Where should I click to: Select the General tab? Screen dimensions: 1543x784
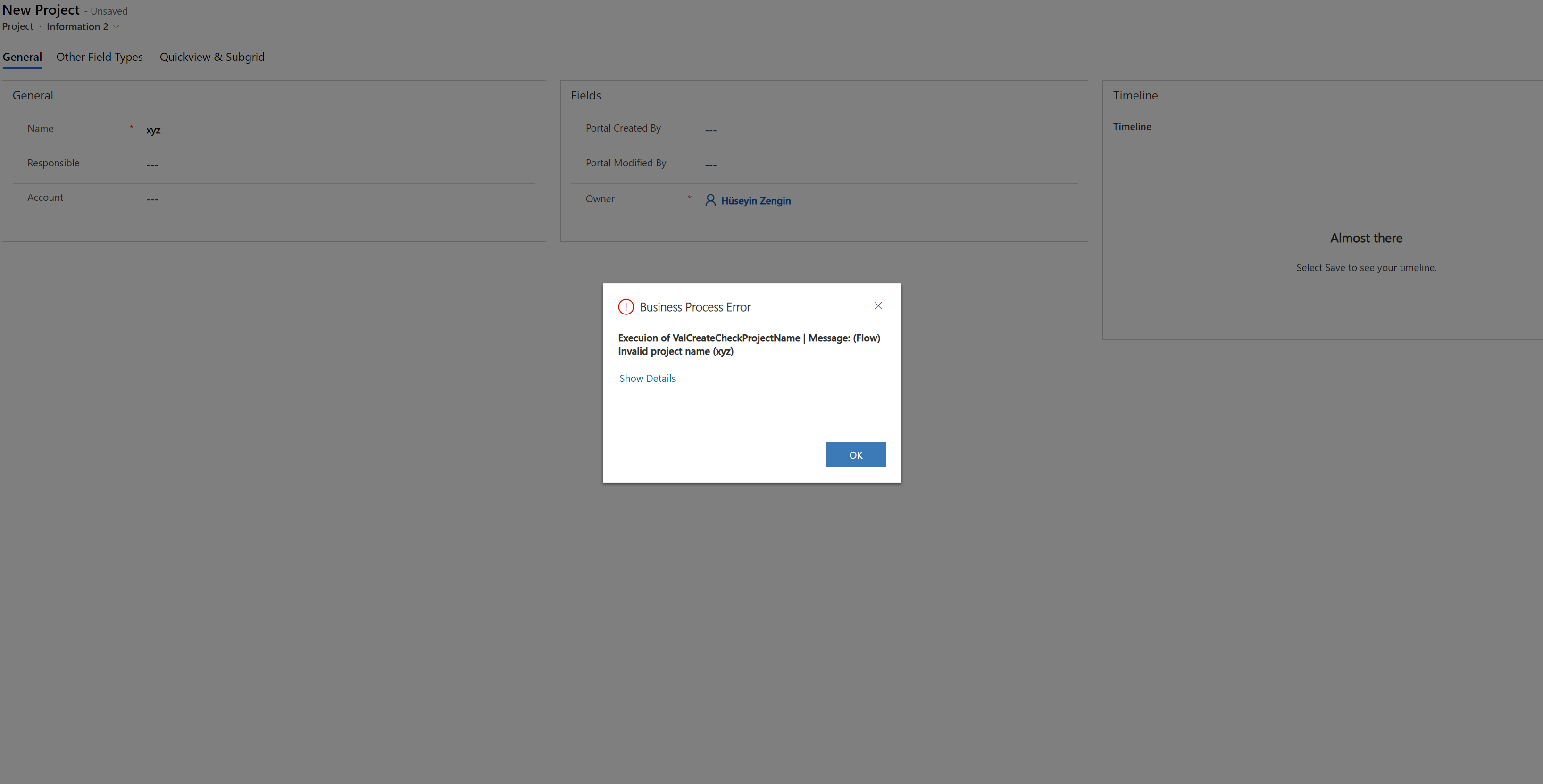pos(22,57)
